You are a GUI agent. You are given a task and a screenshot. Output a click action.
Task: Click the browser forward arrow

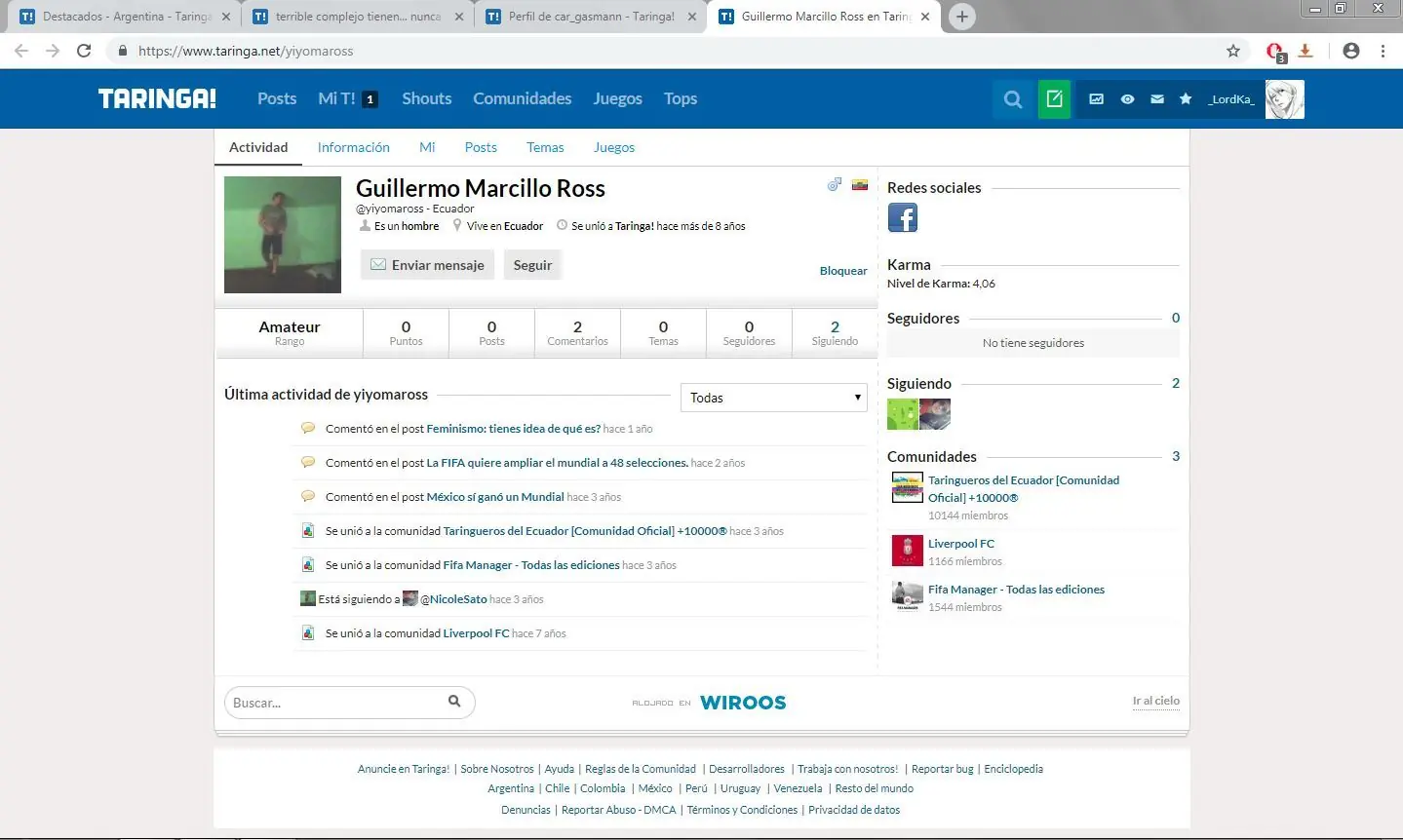53,51
